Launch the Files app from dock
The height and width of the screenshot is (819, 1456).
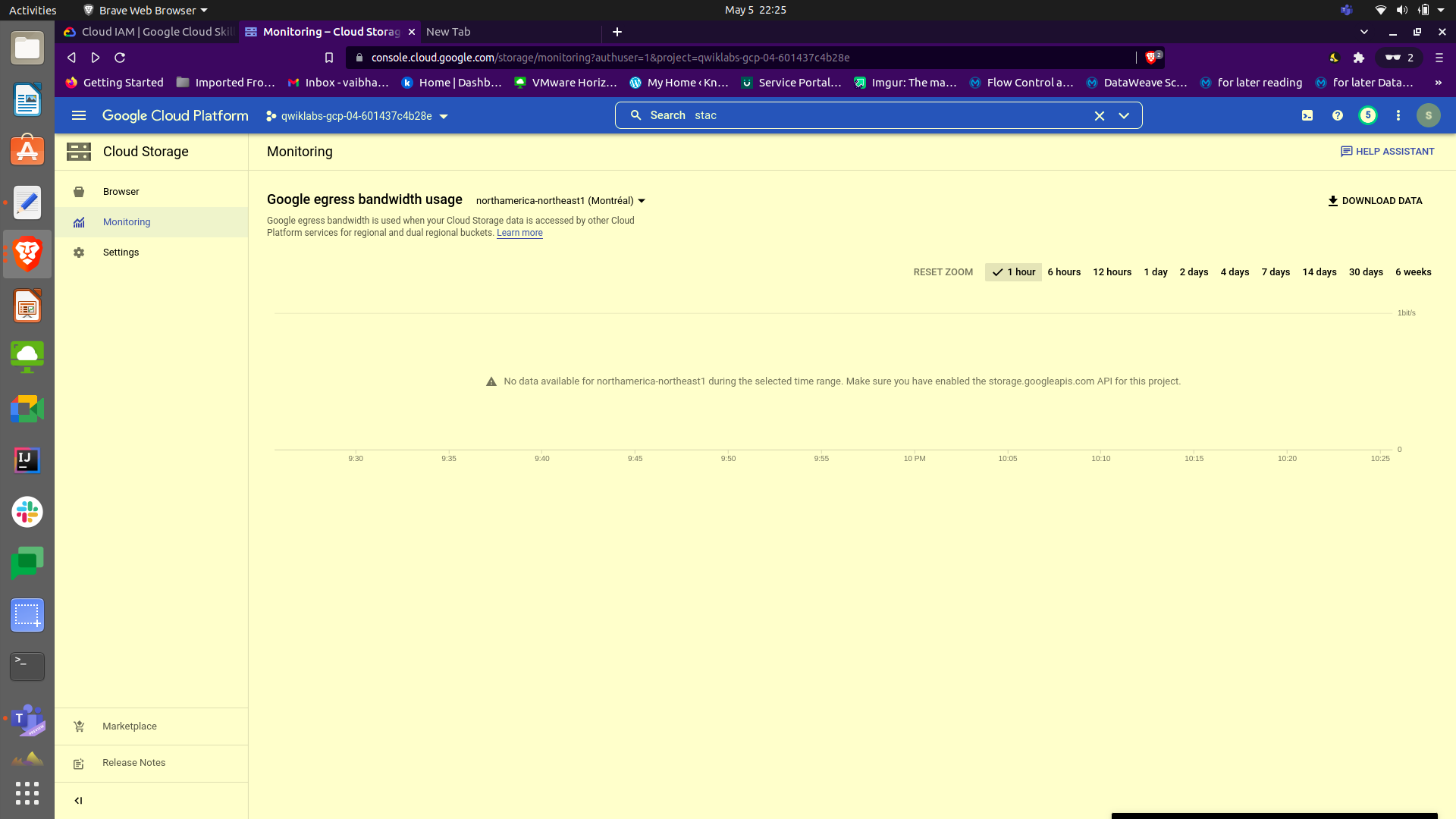click(27, 48)
